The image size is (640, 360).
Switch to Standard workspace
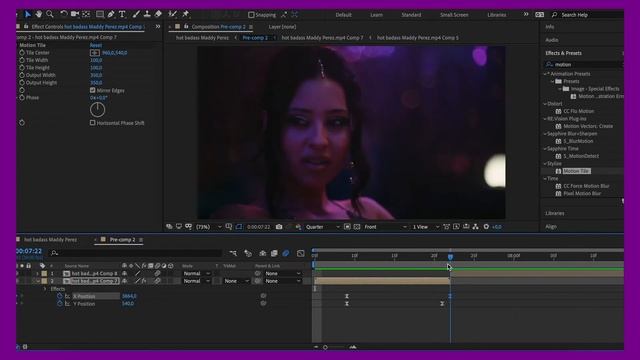pyautogui.click(x=411, y=15)
